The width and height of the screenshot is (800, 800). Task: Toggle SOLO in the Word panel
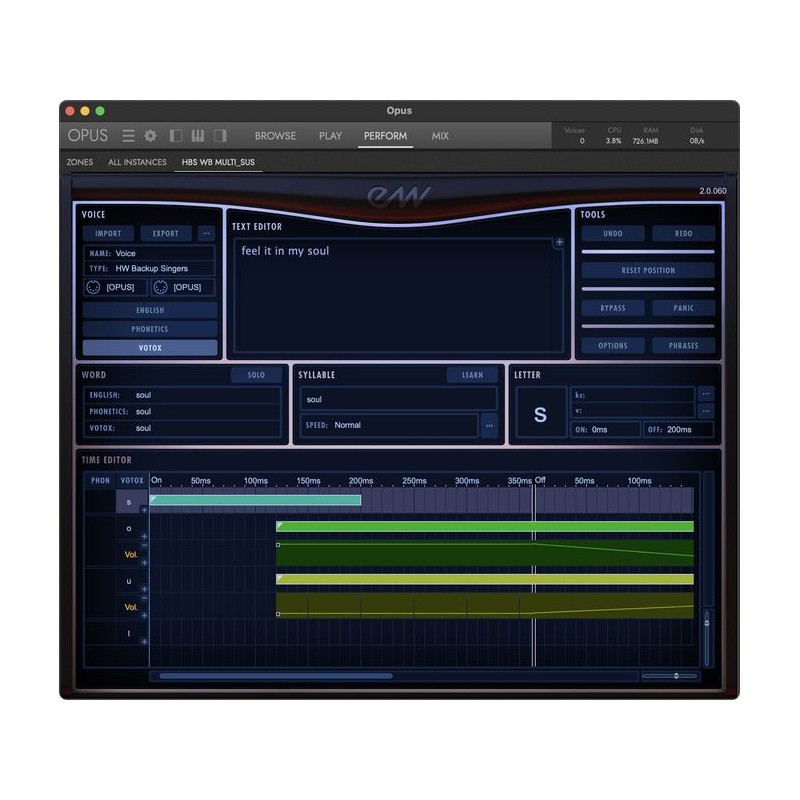coord(256,375)
